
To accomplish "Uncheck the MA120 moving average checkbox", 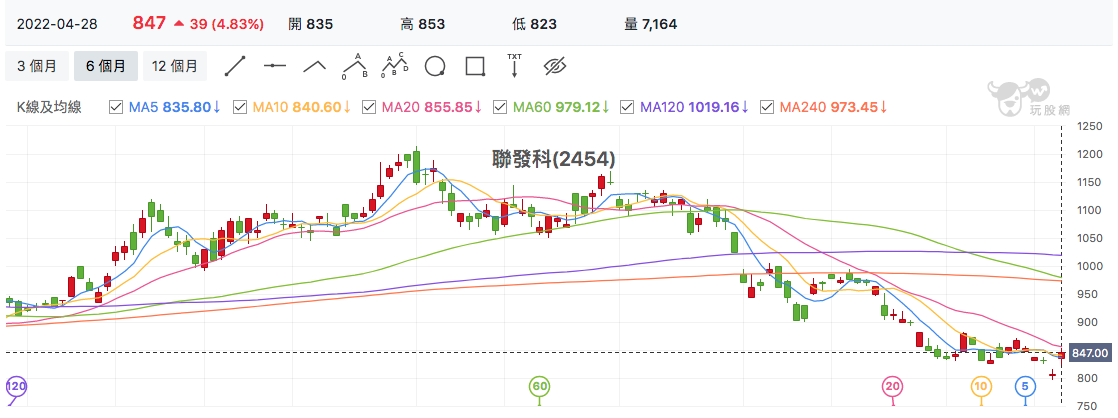I will (x=627, y=107).
